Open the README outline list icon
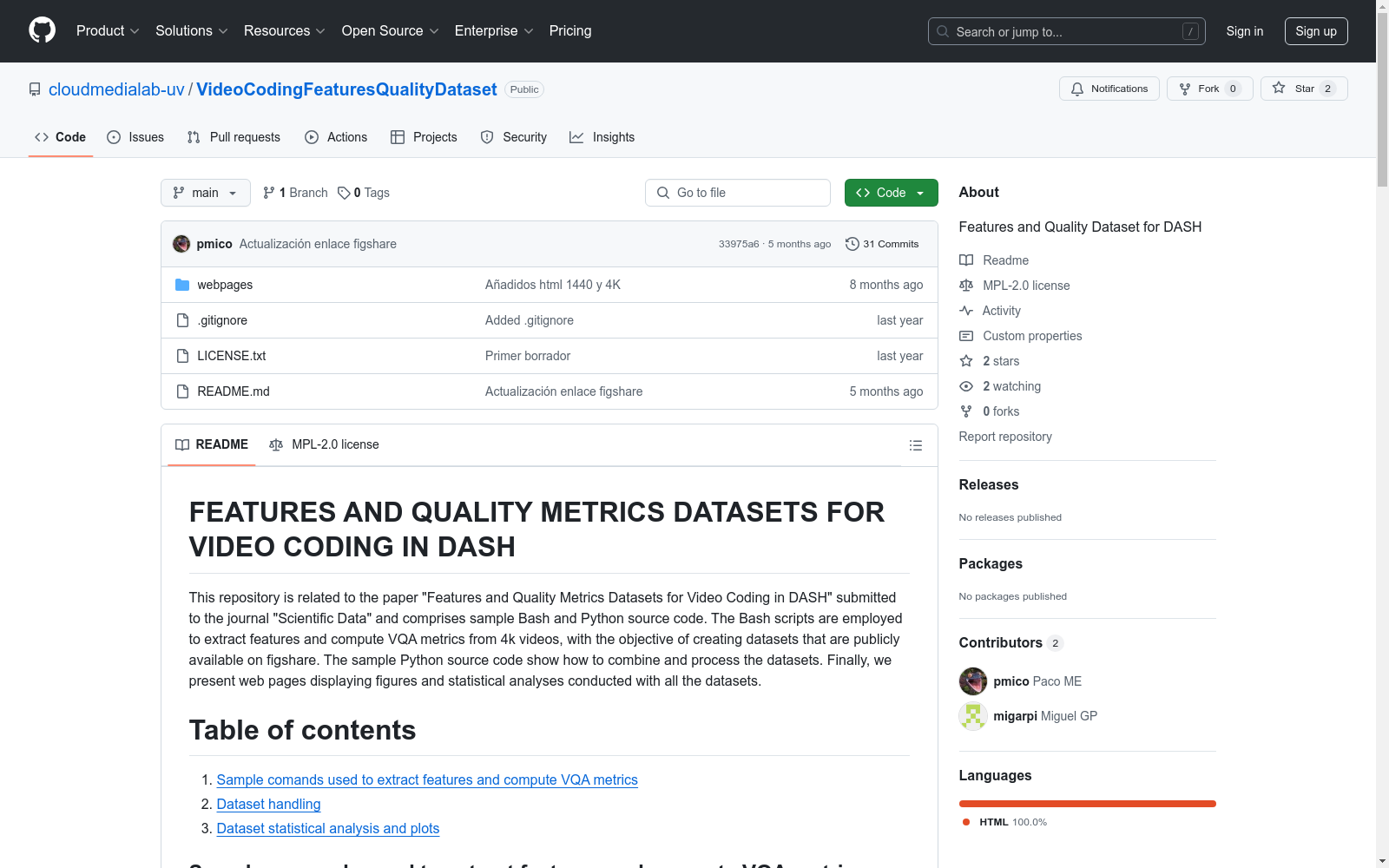Viewport: 1389px width, 868px height. point(915,445)
